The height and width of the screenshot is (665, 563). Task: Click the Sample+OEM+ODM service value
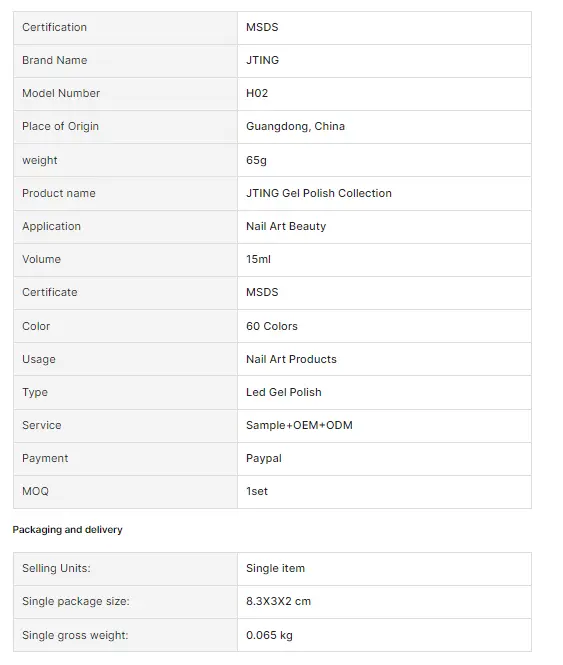[x=299, y=425]
